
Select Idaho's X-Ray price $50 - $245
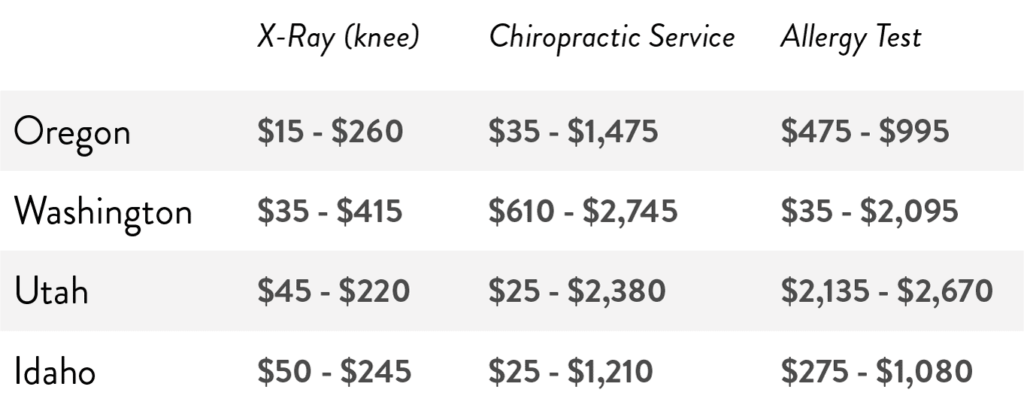[334, 371]
